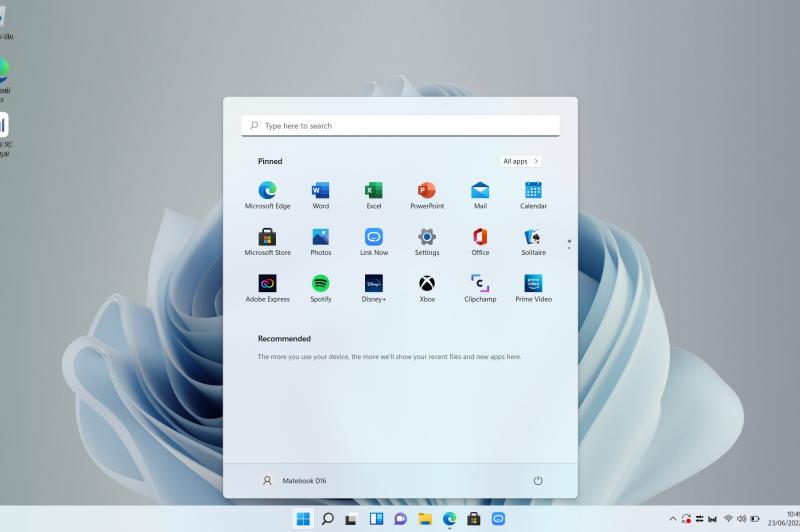The image size is (800, 532).
Task: Open the pinned Disney+ app
Action: 373,289
